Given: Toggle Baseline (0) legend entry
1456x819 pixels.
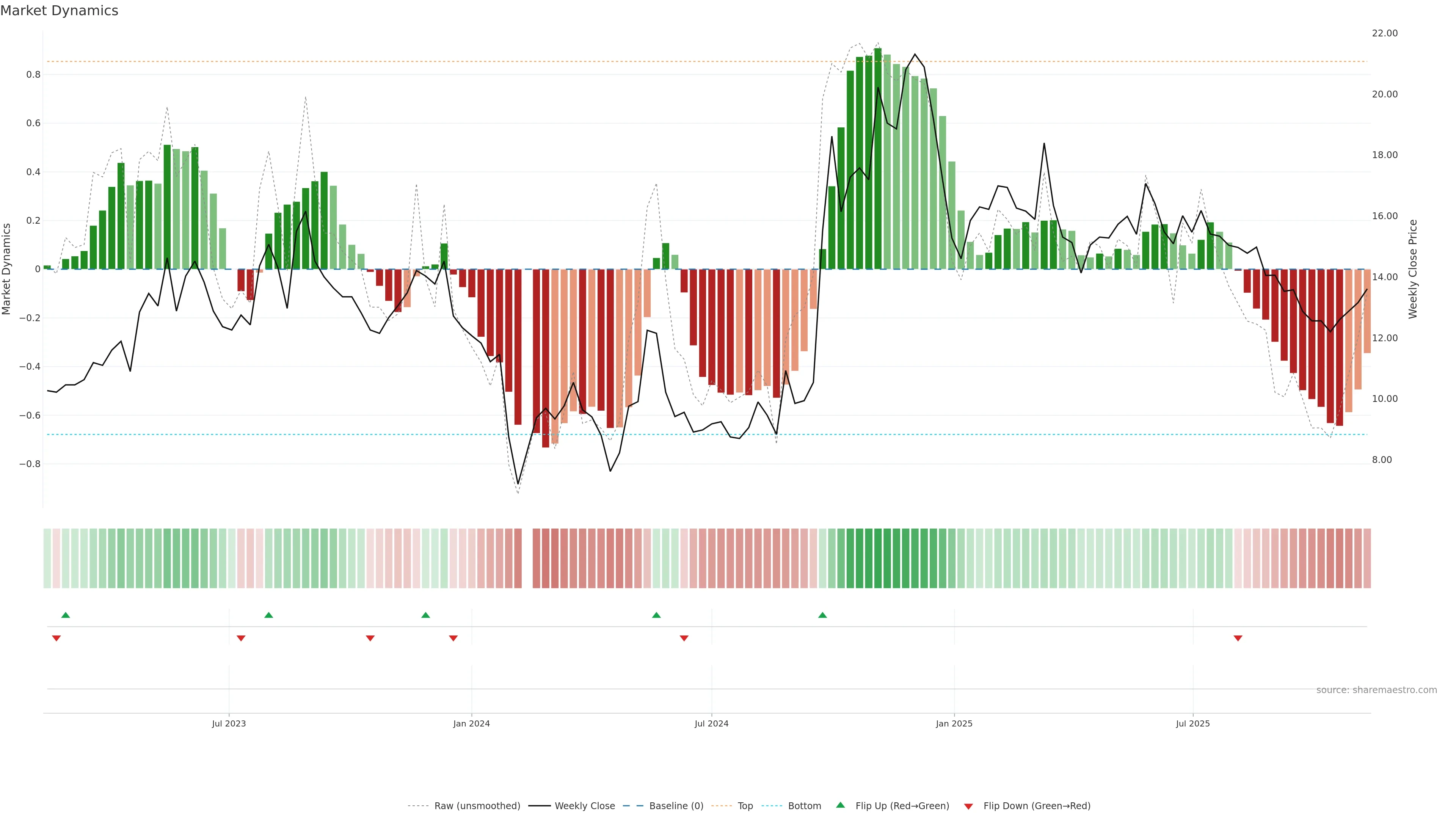Looking at the screenshot, I should click(x=676, y=806).
